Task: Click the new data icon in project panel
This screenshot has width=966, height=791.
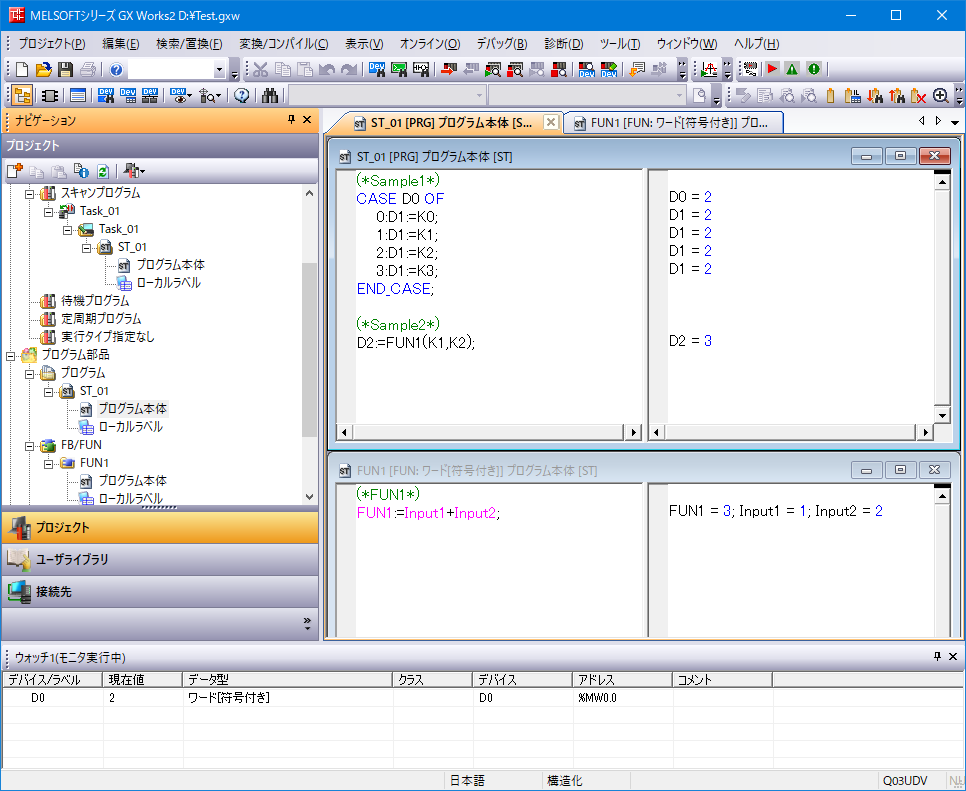Action: pos(15,171)
